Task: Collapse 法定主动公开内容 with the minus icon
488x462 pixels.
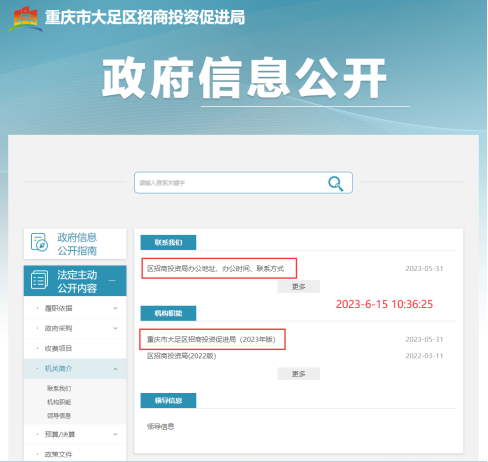Action: point(112,281)
